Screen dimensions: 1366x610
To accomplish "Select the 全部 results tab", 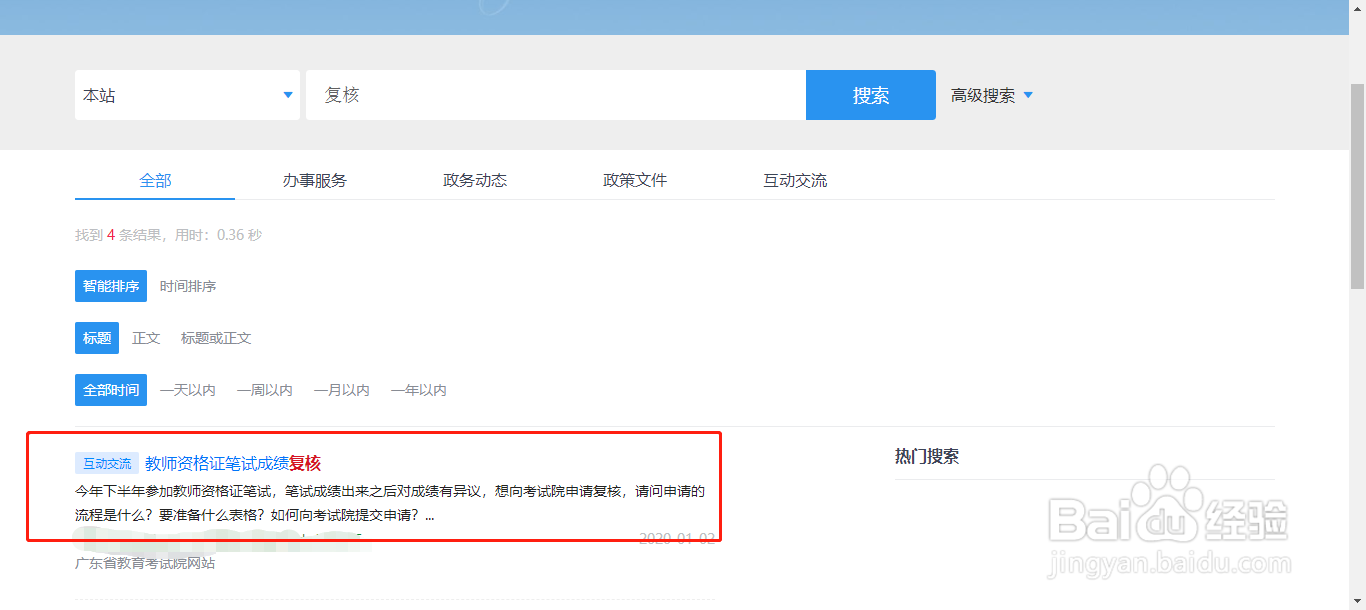I will tap(154, 180).
